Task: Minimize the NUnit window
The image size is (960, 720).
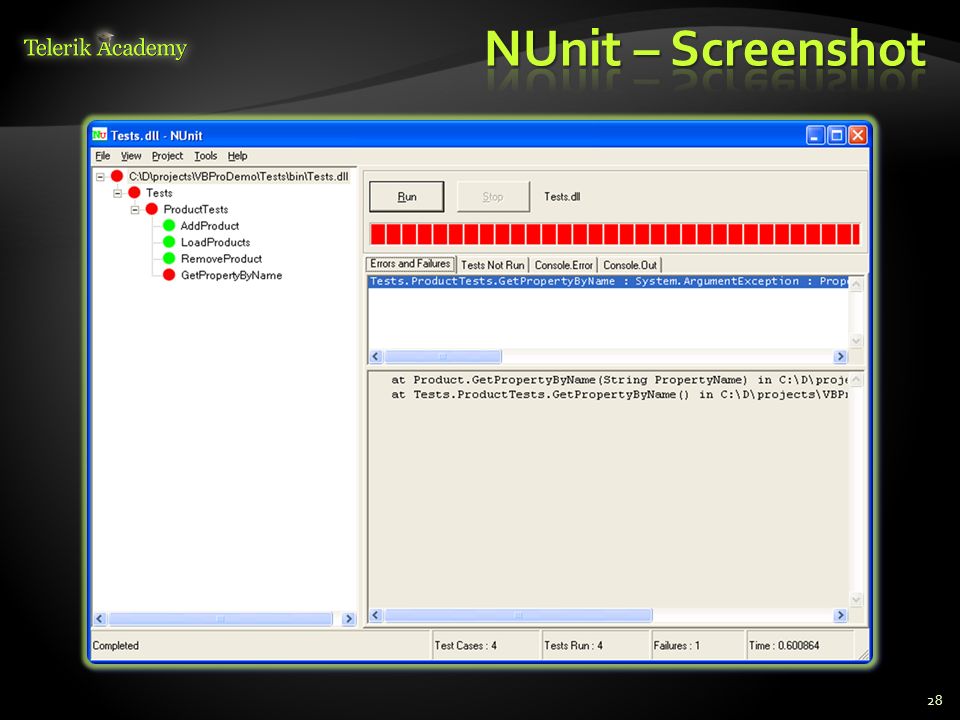Action: click(x=815, y=135)
